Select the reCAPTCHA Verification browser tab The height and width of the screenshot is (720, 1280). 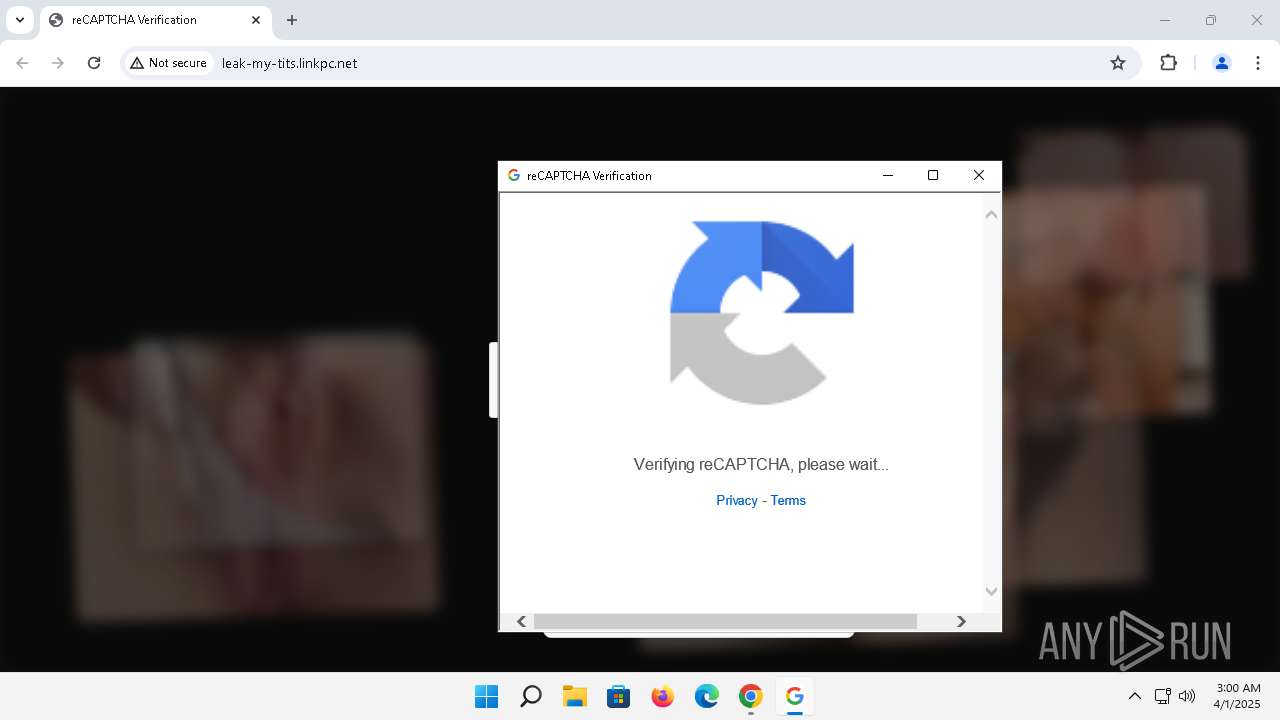[x=155, y=20]
